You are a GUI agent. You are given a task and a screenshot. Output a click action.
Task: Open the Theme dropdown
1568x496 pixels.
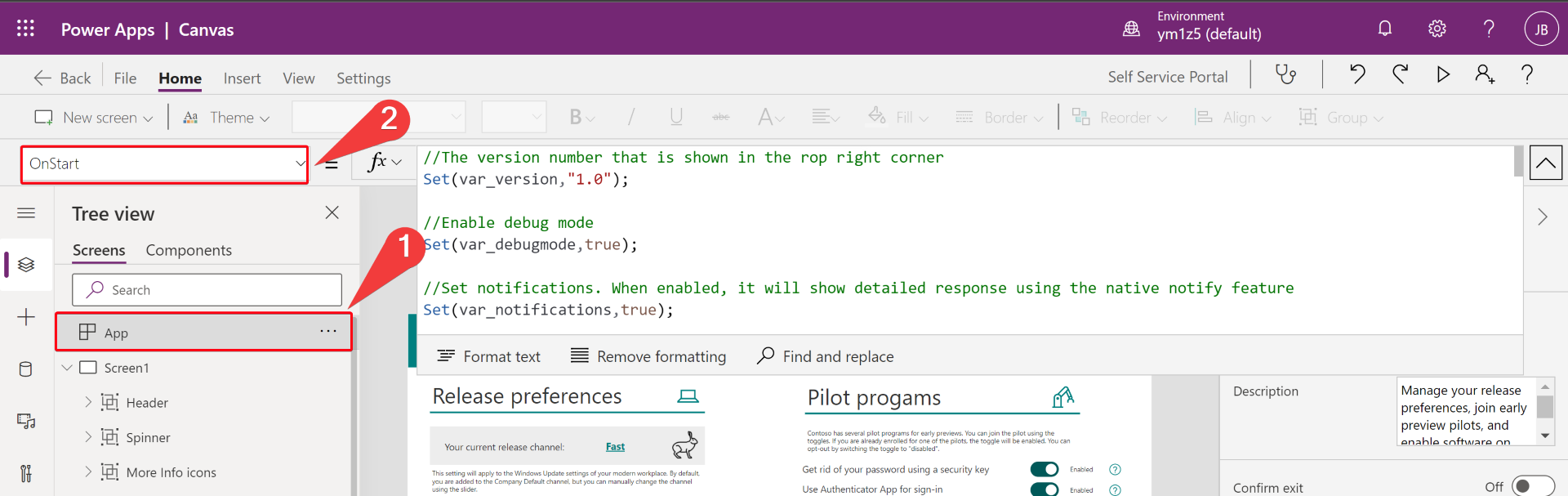coord(226,118)
